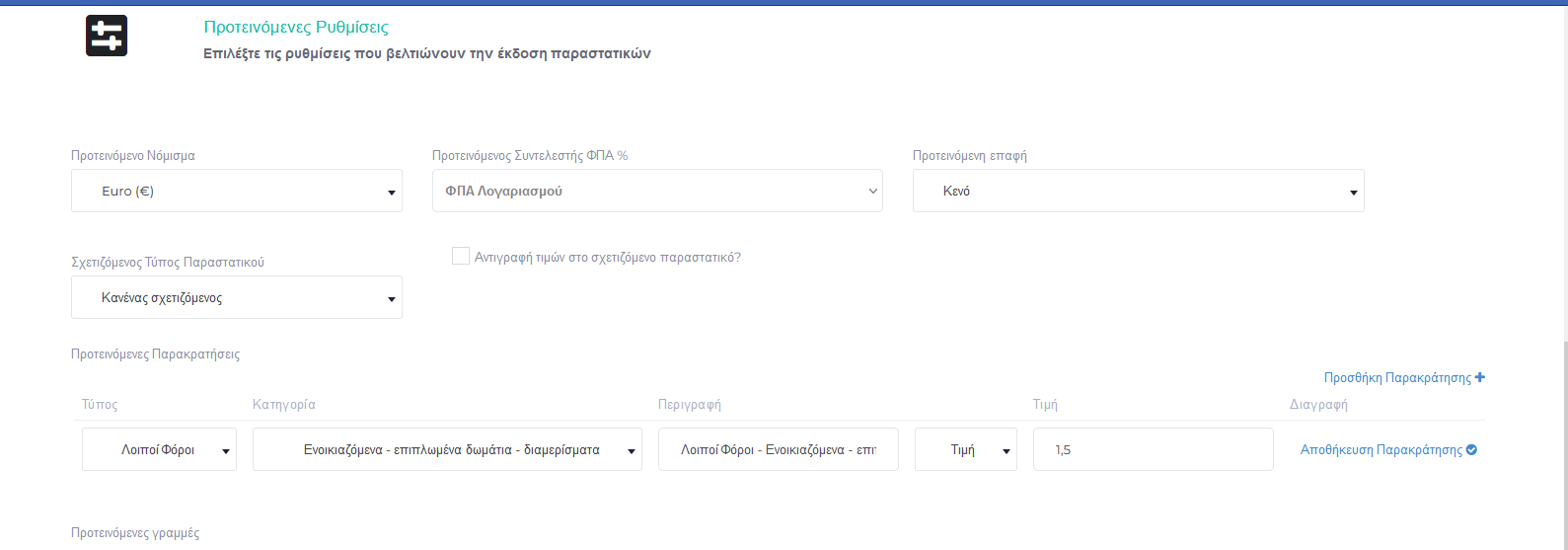Open the Προτεινόμενη επαφή dropdown showing Κενό

[1138, 191]
